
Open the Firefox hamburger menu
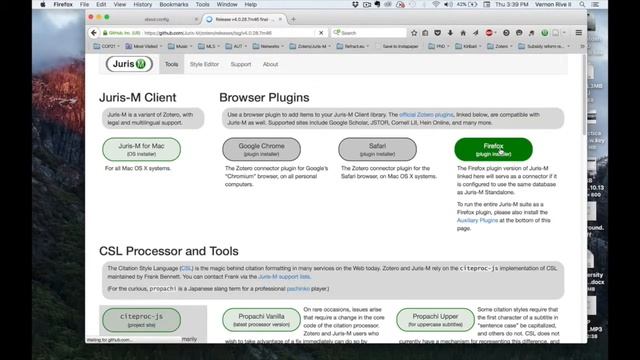[x=579, y=33]
